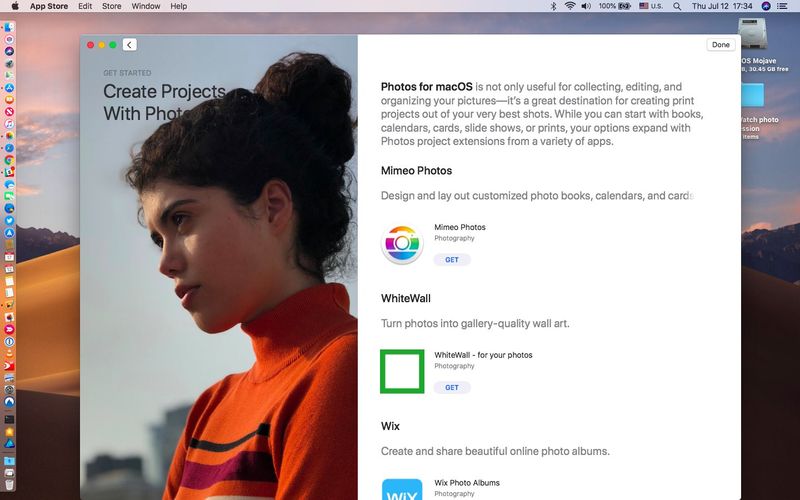Click the 'Create Projects With Photos' headline
Image resolution: width=800 pixels, height=500 pixels.
(164, 102)
